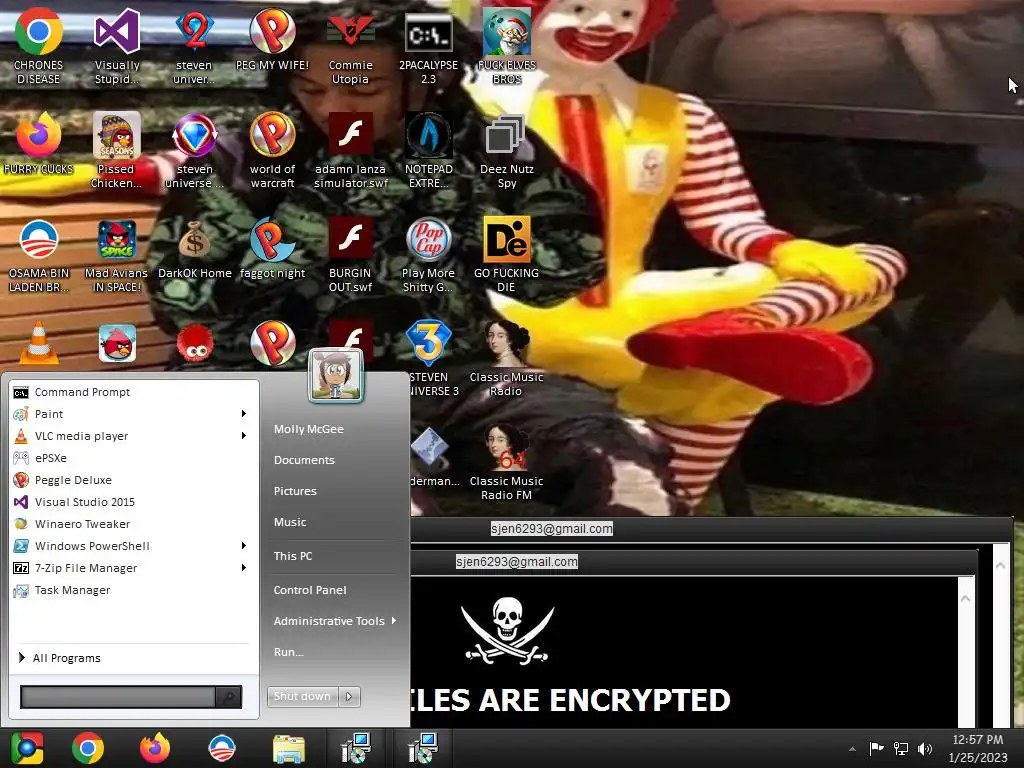1024x768 pixels.
Task: Click the volume speaker tray icon
Action: 925,748
